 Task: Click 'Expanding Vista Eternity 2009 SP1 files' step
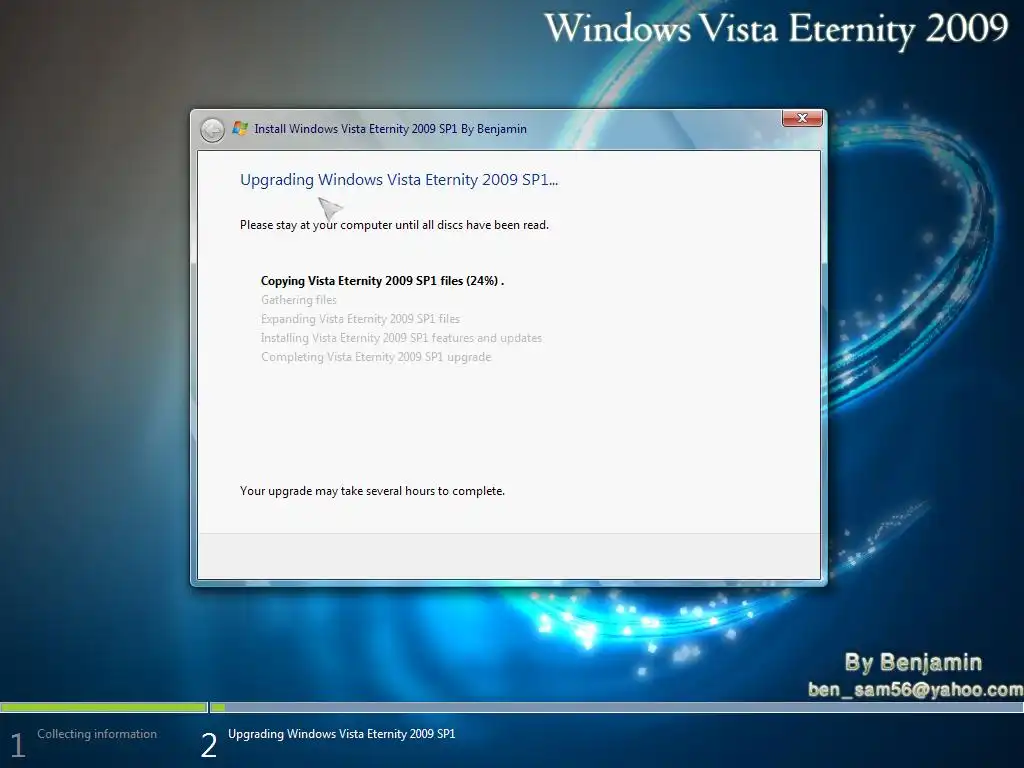click(360, 319)
